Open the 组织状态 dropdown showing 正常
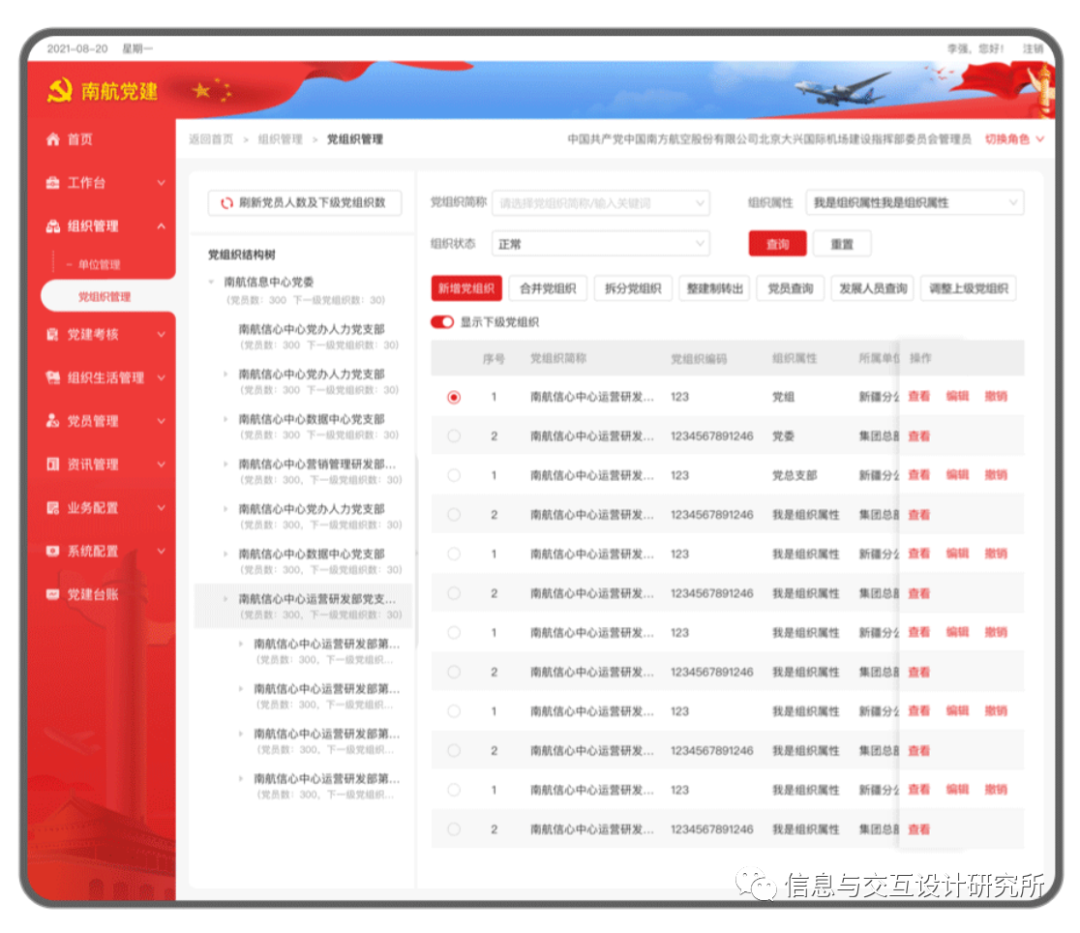This screenshot has height=933, width=1080. pos(601,244)
